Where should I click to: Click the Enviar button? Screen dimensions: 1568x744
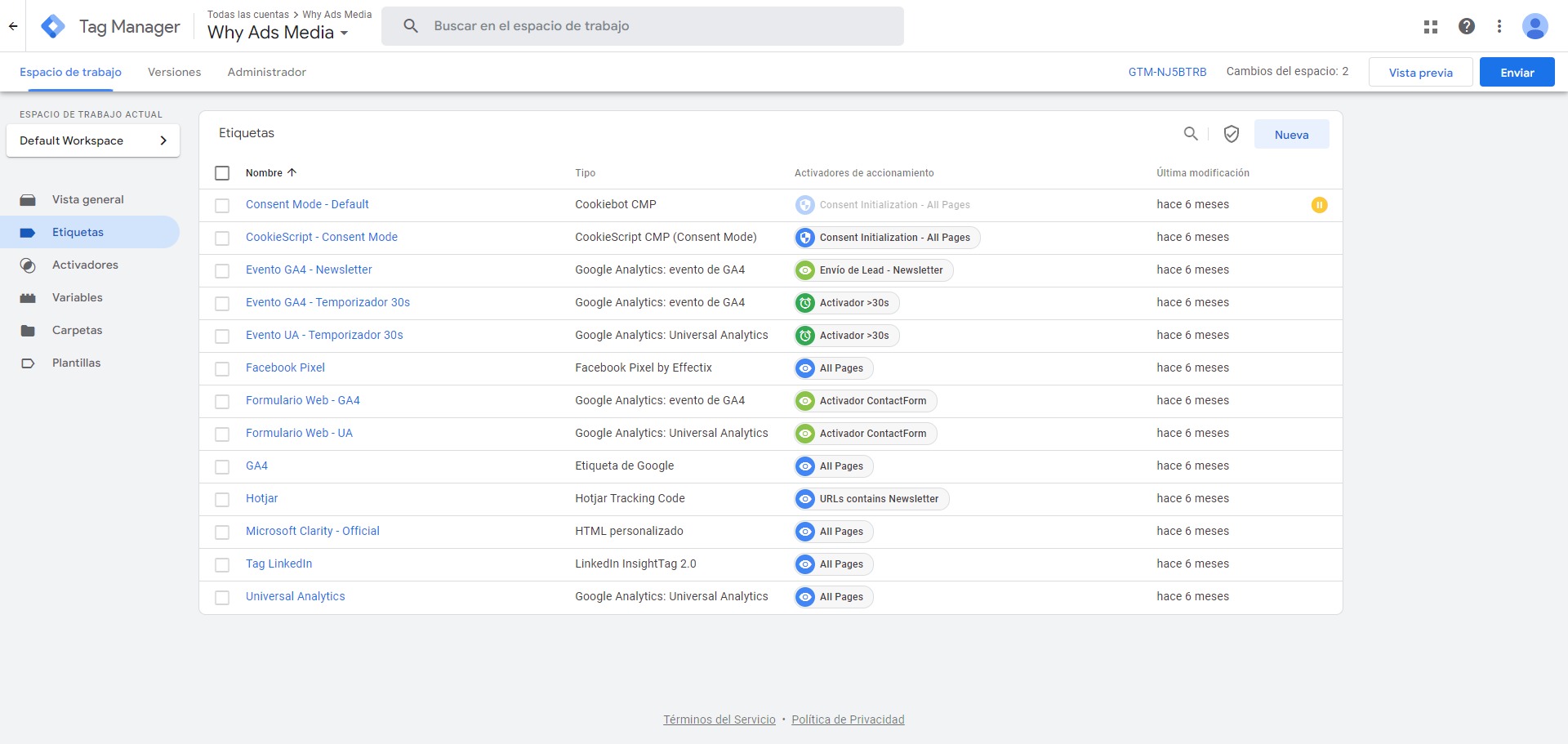(1517, 72)
